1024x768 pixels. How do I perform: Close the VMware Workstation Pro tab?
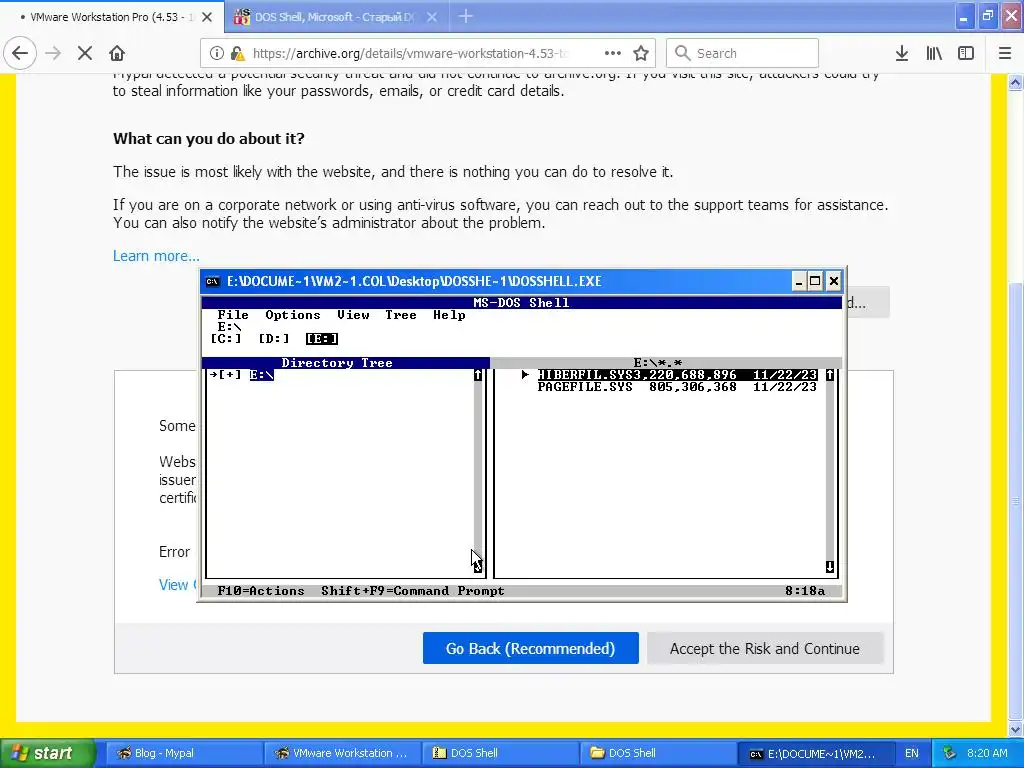pyautogui.click(x=207, y=17)
